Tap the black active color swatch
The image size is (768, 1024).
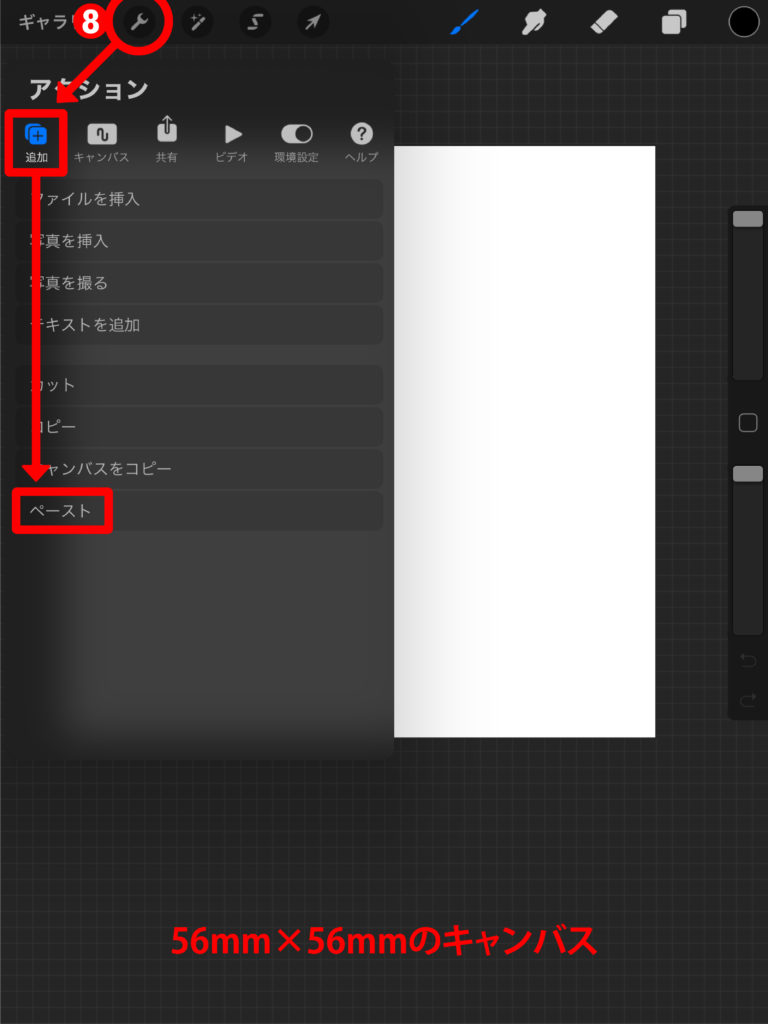pyautogui.click(x=744, y=22)
